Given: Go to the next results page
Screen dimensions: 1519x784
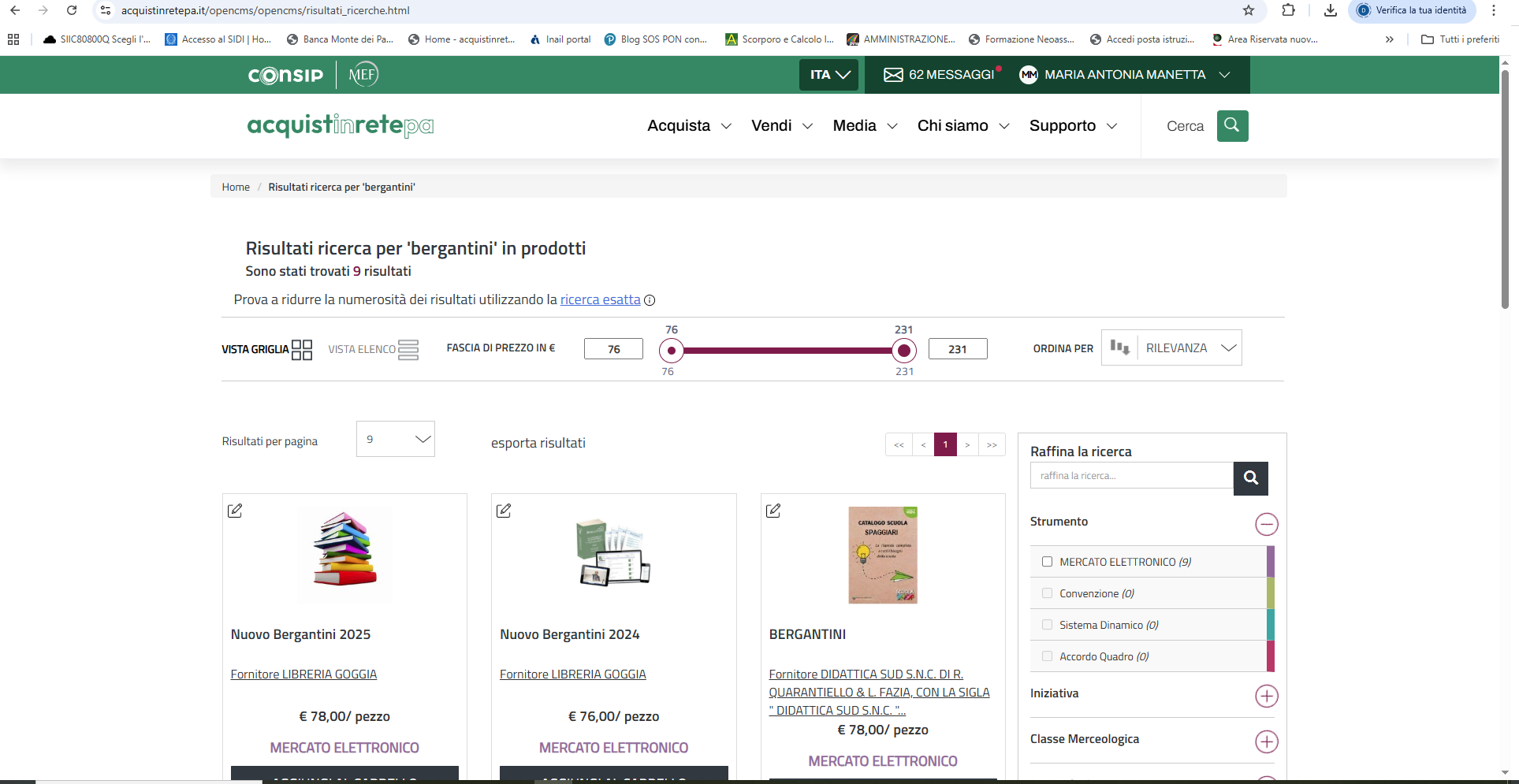Looking at the screenshot, I should pyautogui.click(x=967, y=444).
